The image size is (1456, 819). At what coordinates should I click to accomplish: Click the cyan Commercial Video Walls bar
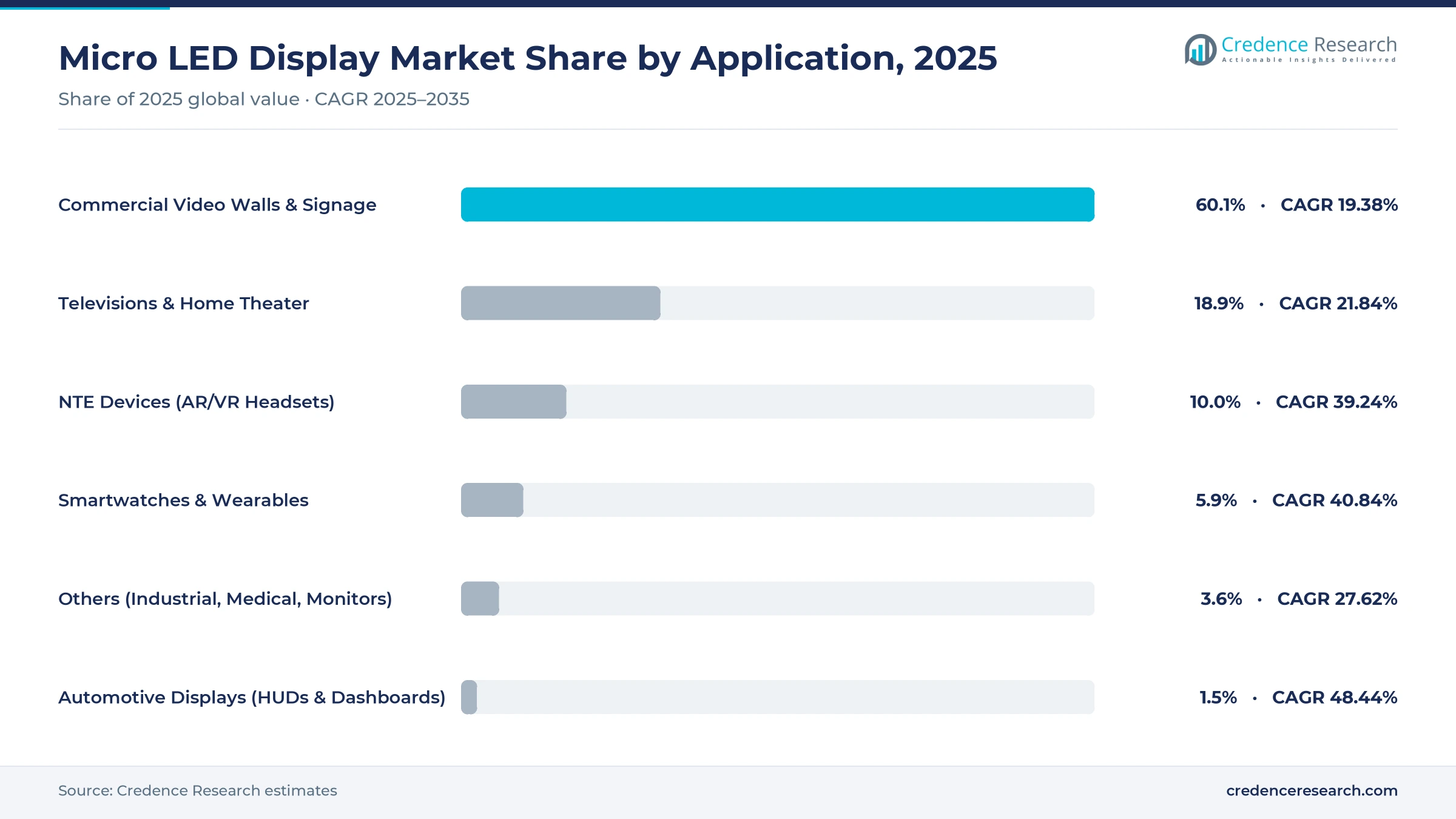(778, 204)
